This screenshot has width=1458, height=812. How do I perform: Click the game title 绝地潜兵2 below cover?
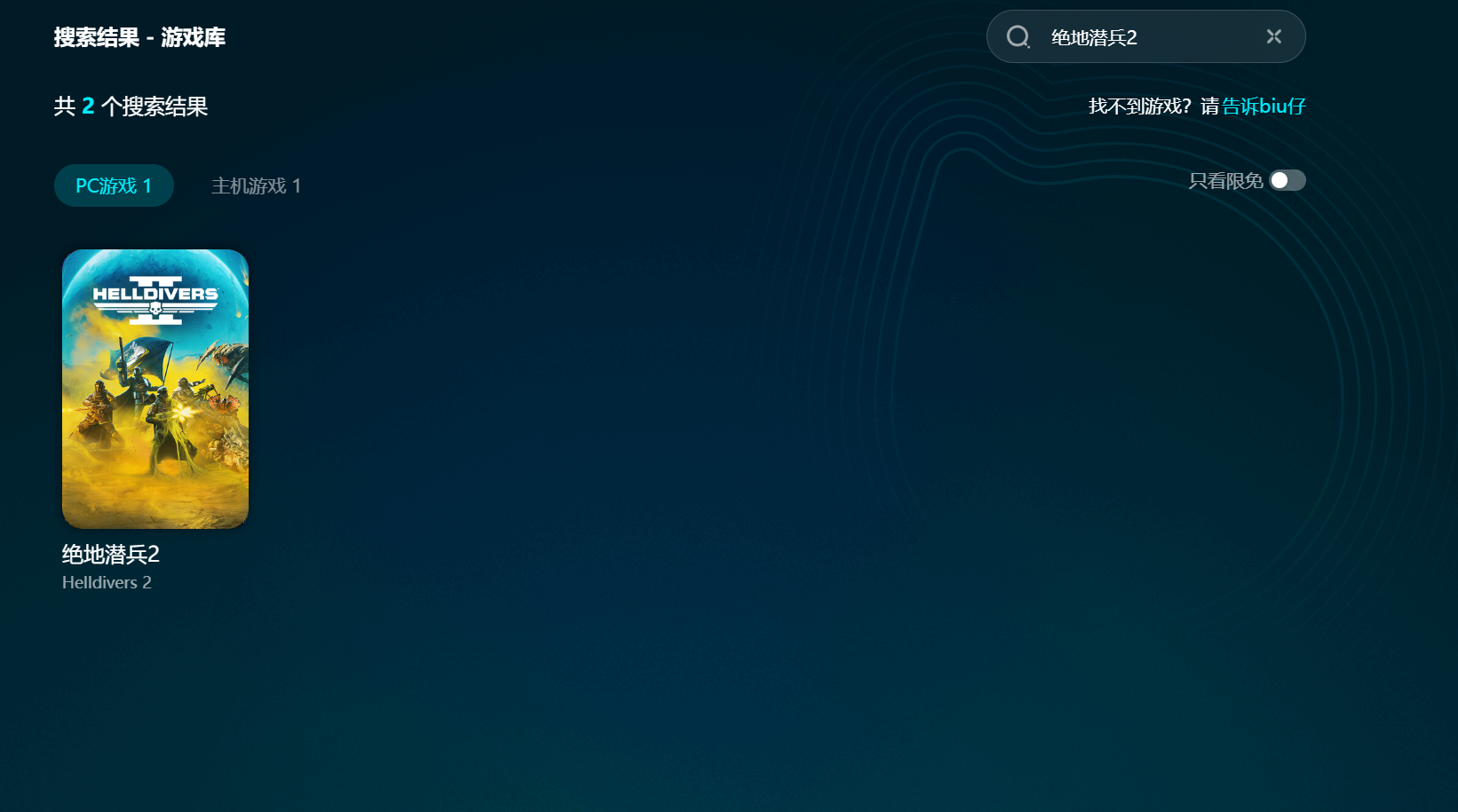click(x=111, y=555)
